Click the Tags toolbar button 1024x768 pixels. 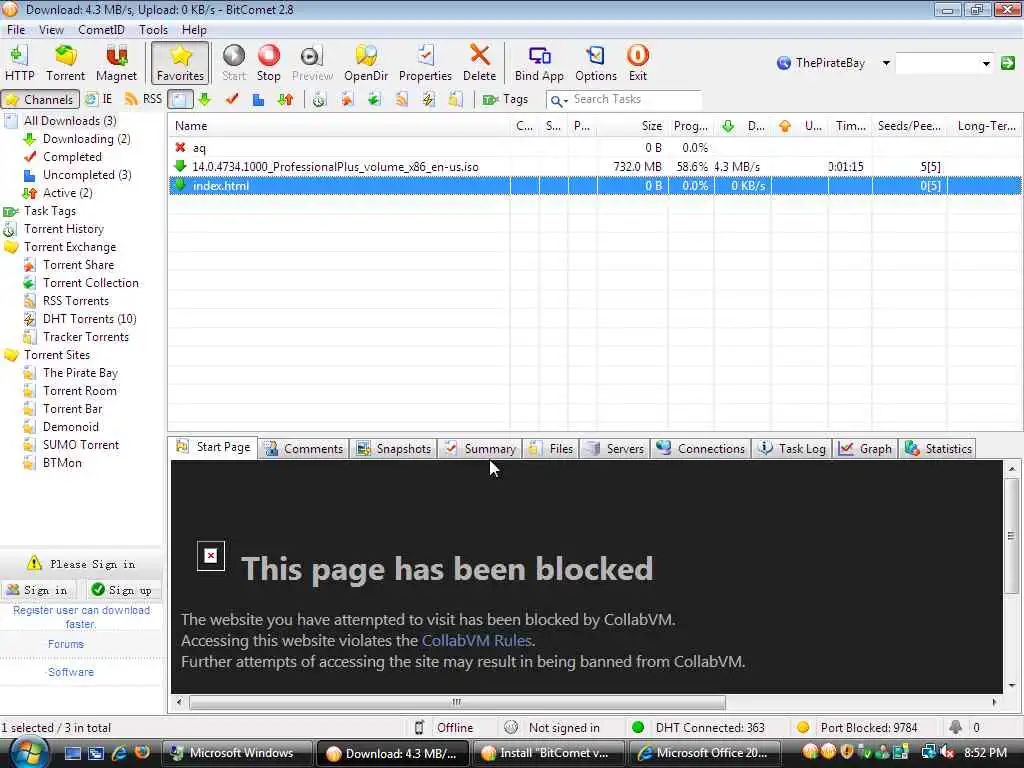(x=505, y=99)
